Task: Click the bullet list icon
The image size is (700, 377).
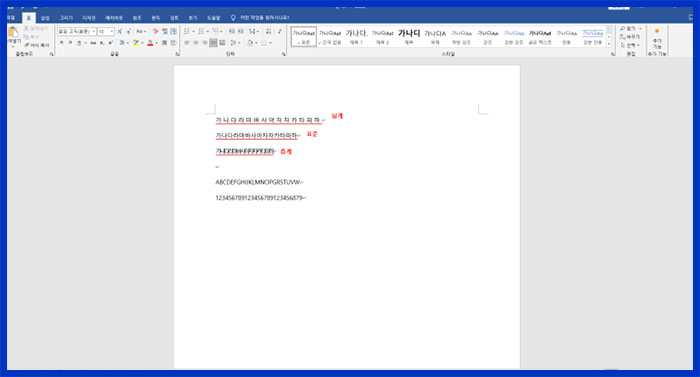Action: 187,31
